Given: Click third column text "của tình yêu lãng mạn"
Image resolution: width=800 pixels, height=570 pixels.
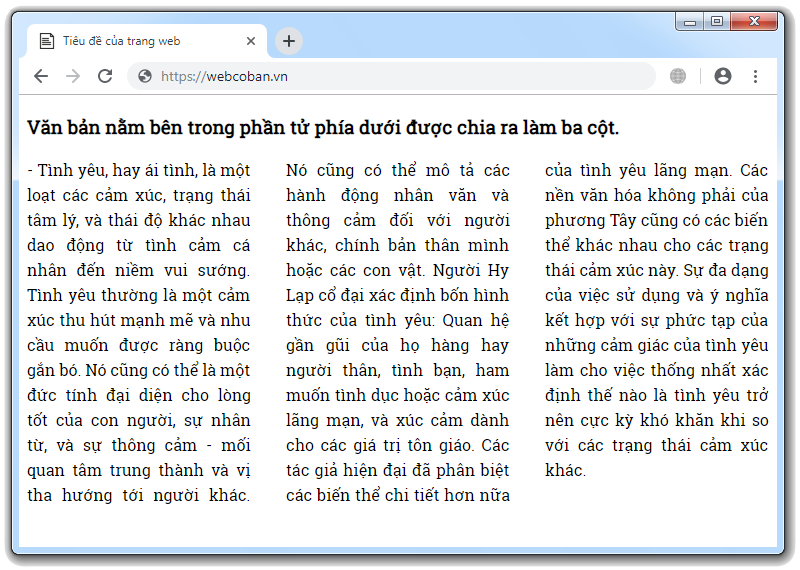Looking at the screenshot, I should [x=656, y=170].
